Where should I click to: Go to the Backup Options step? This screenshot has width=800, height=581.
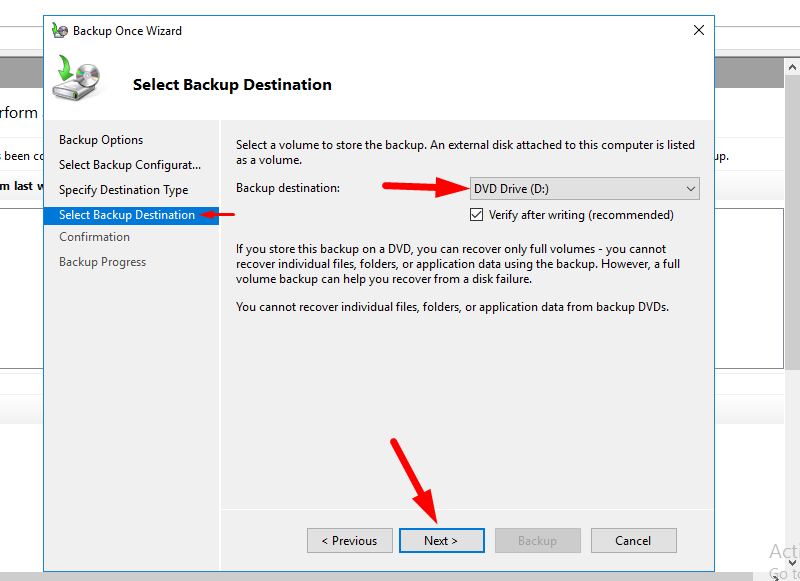(x=101, y=140)
